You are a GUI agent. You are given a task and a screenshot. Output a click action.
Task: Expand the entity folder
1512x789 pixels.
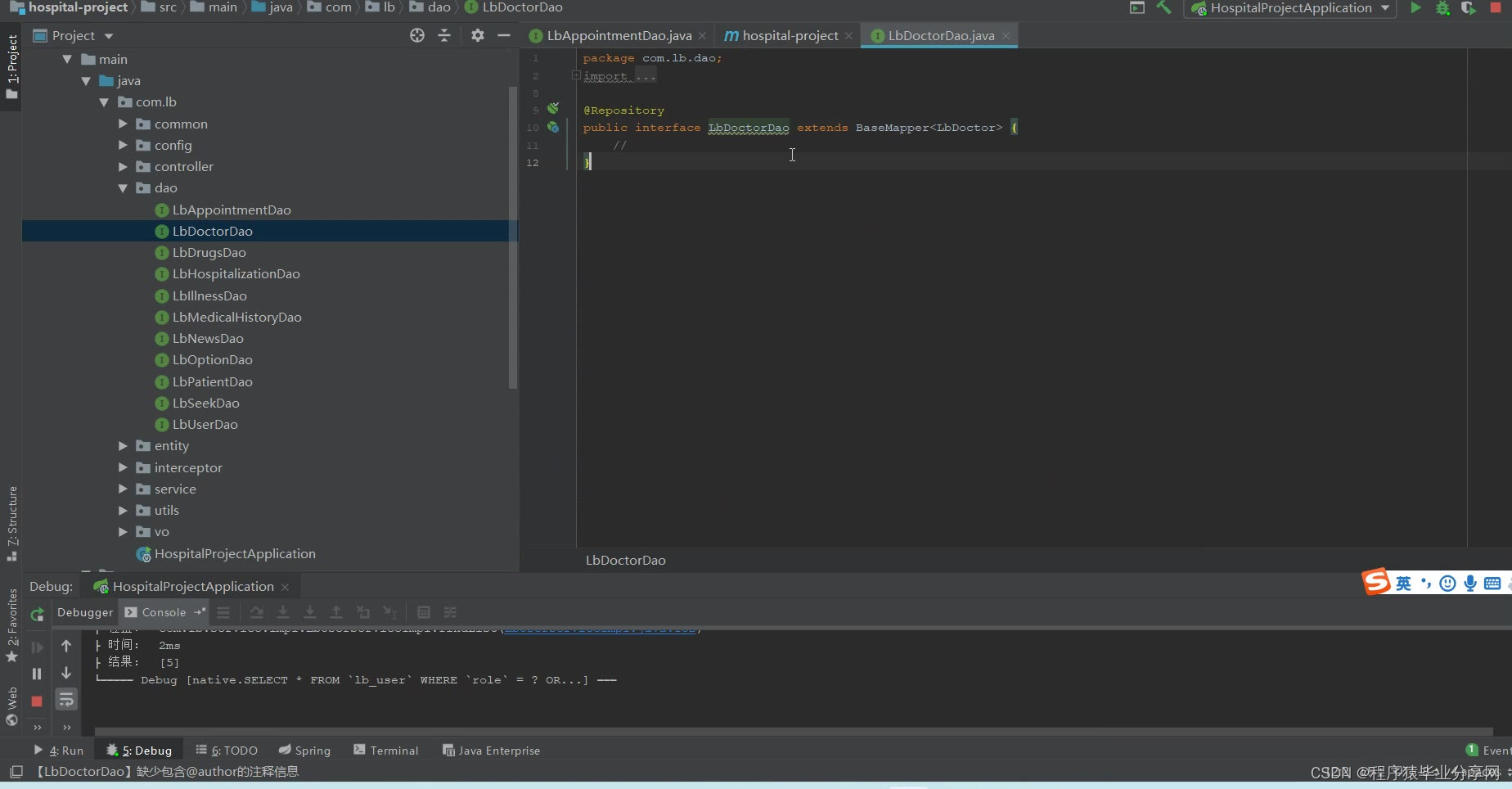[x=123, y=446]
